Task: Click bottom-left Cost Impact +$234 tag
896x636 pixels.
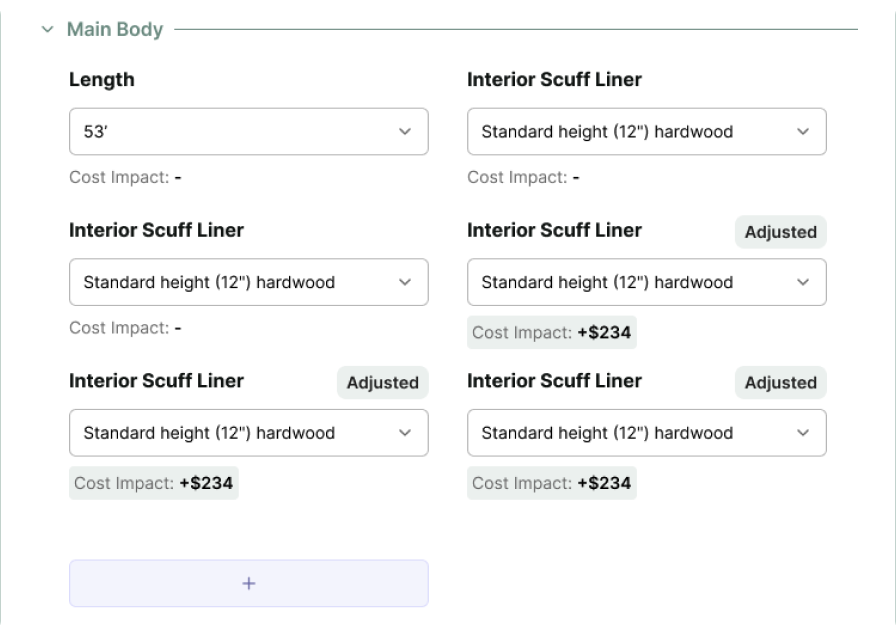Action: point(154,483)
